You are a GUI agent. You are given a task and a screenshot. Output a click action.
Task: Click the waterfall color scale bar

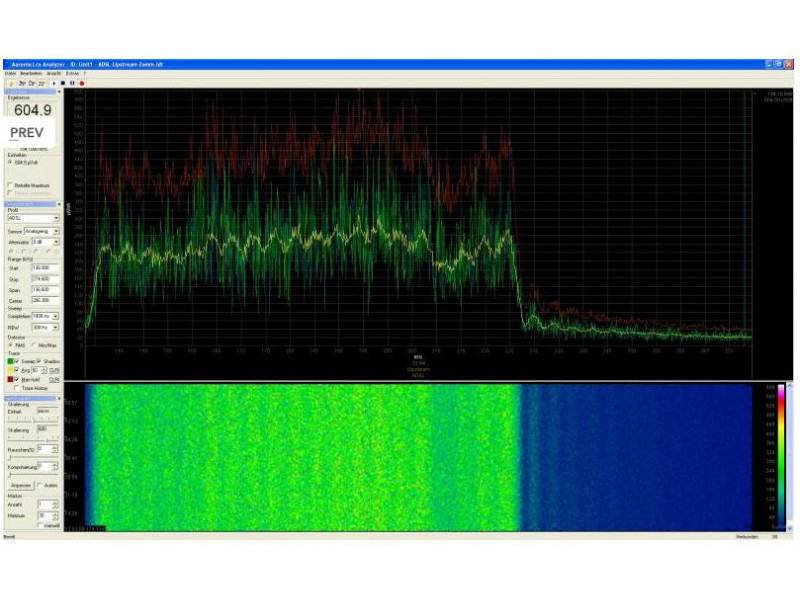[781, 457]
